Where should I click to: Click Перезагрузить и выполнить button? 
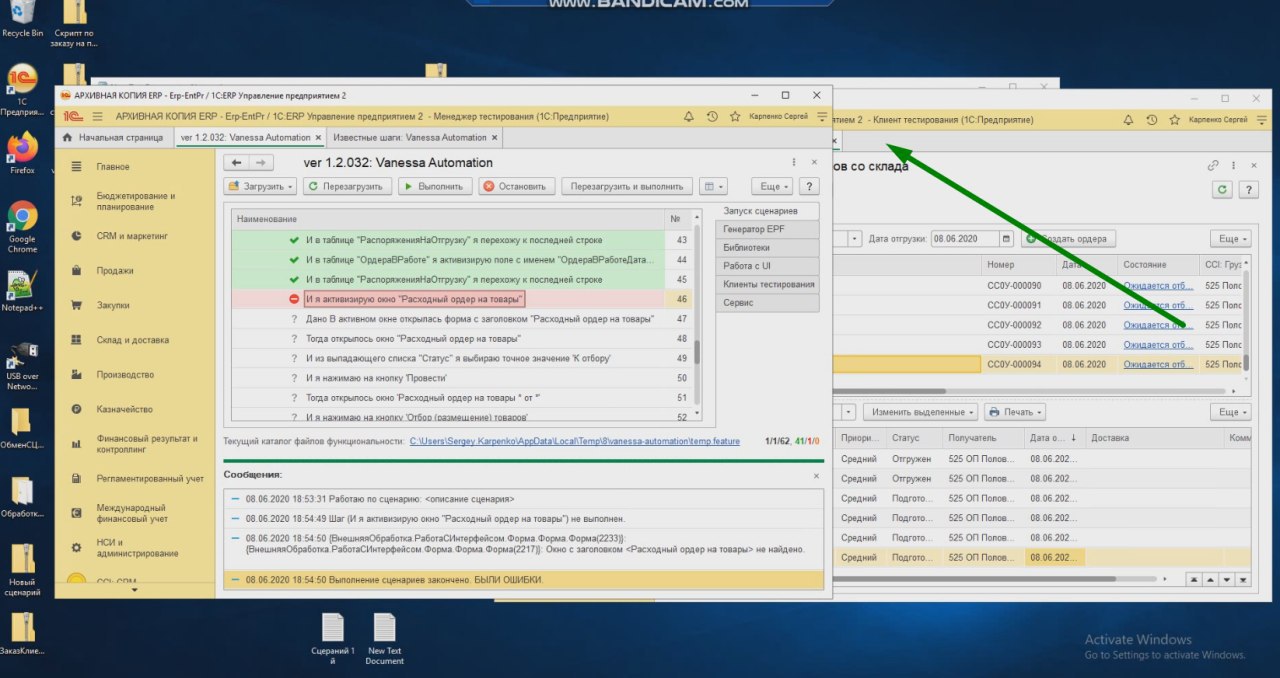pos(627,186)
